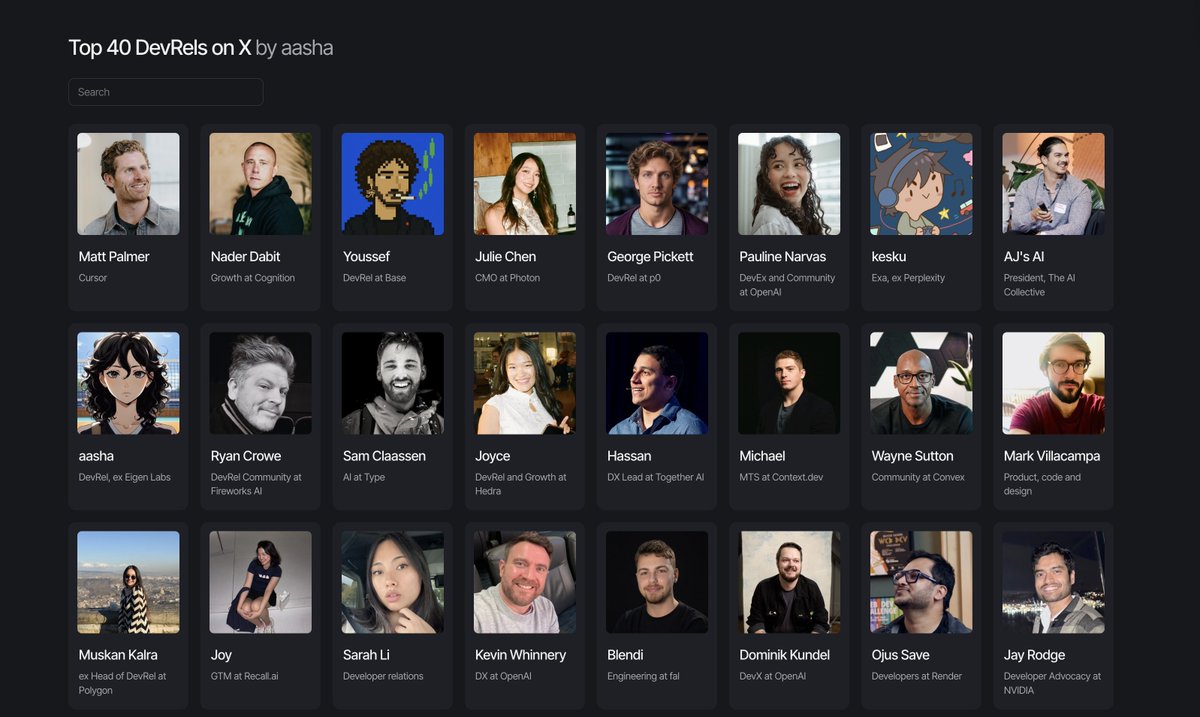1200x717 pixels.
Task: Click the Search input field
Action: (166, 92)
